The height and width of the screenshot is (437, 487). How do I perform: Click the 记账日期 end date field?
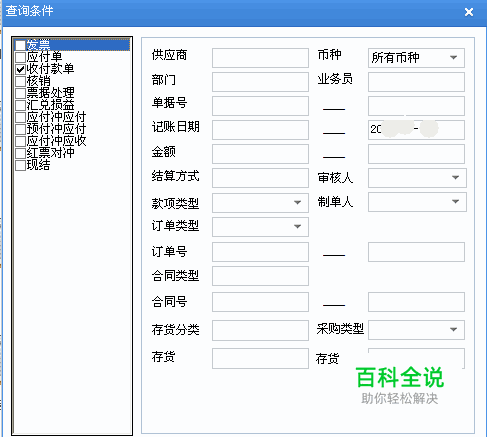pyautogui.click(x=416, y=130)
